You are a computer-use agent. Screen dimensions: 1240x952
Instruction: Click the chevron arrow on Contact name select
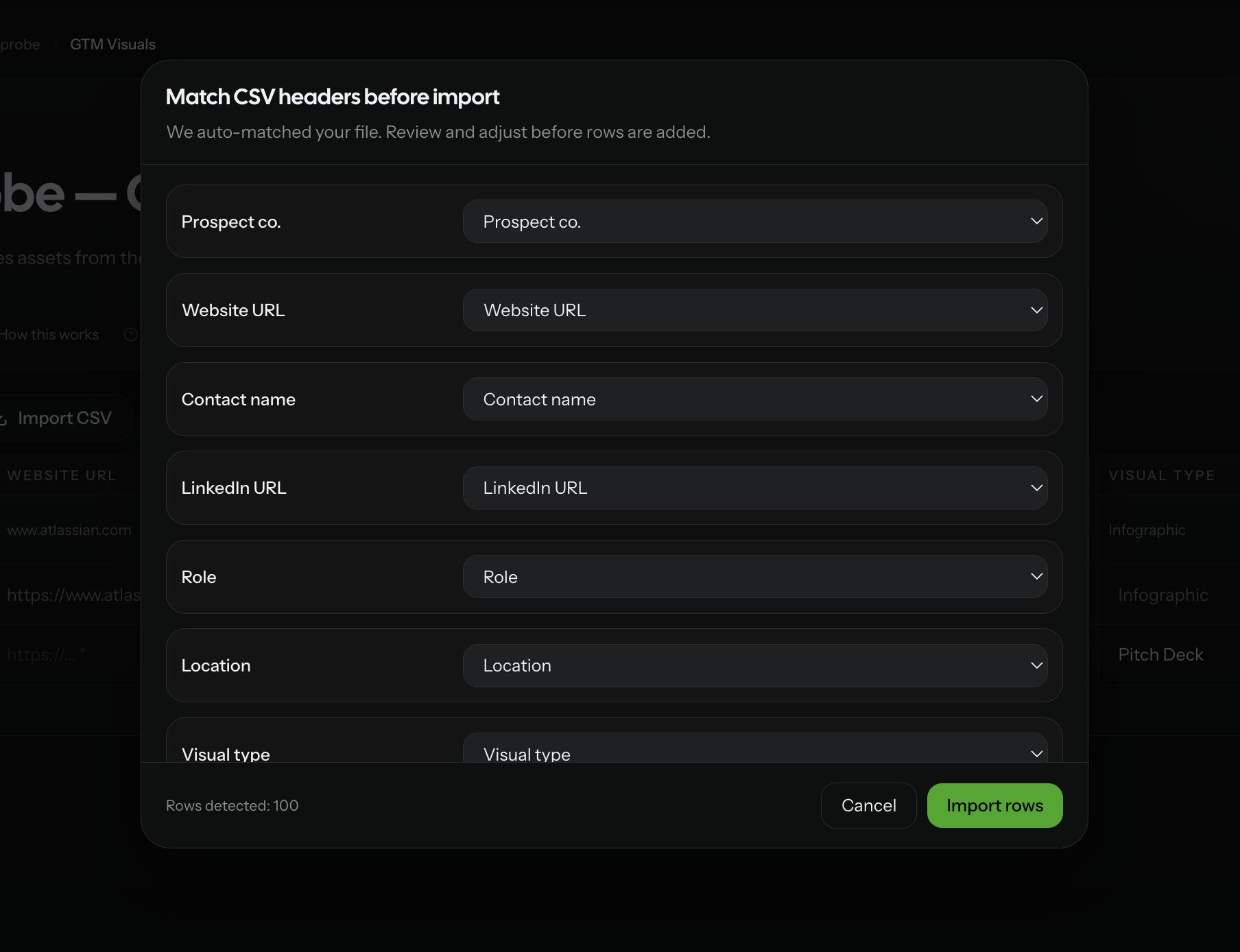[x=1036, y=399]
